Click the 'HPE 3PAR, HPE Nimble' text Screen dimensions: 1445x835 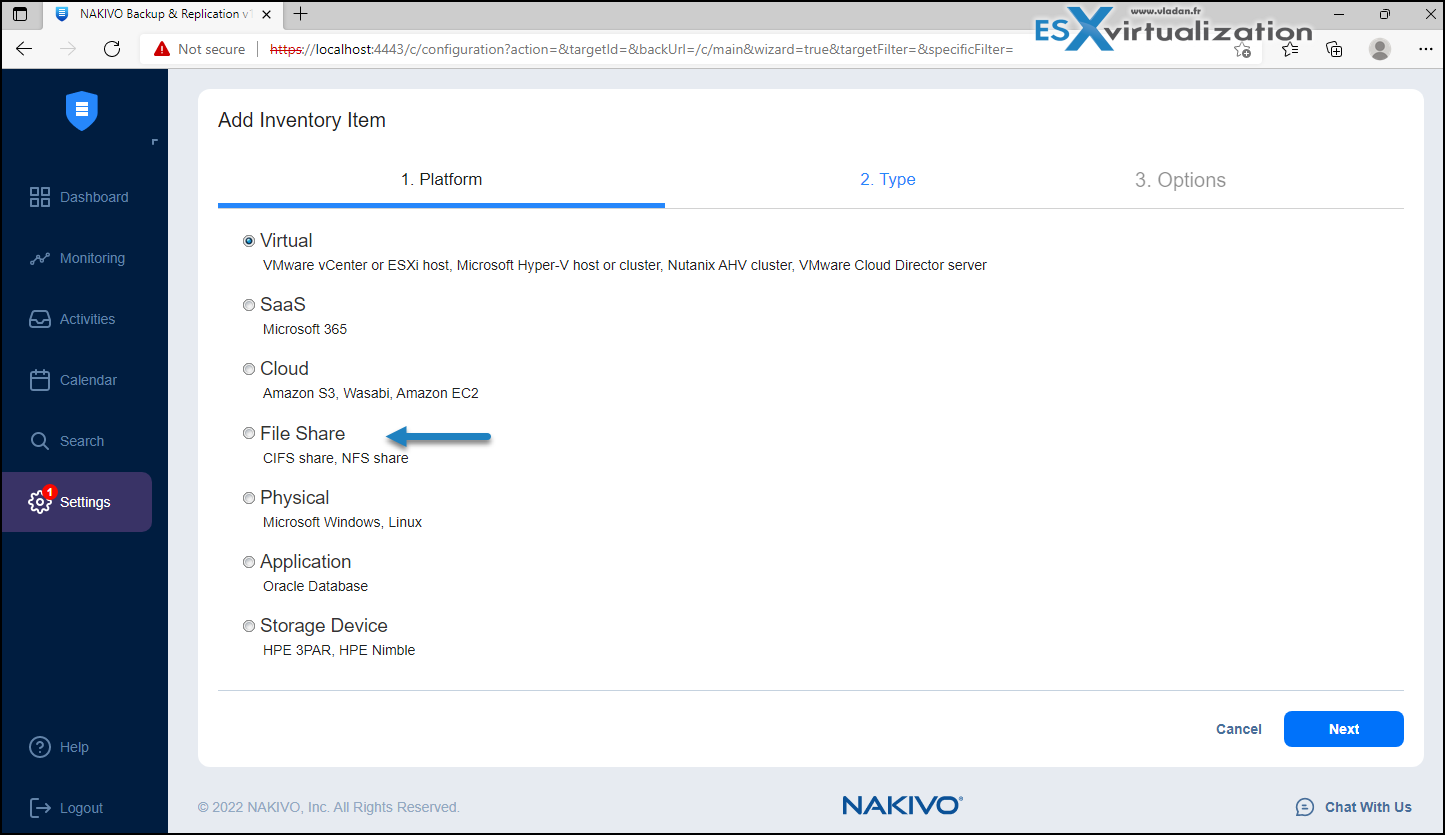click(x=339, y=650)
